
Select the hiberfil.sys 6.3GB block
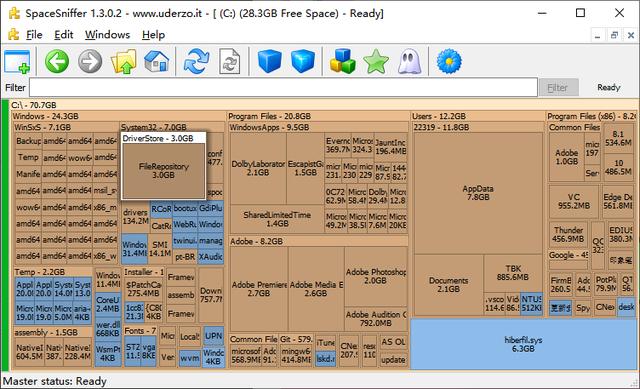(523, 344)
